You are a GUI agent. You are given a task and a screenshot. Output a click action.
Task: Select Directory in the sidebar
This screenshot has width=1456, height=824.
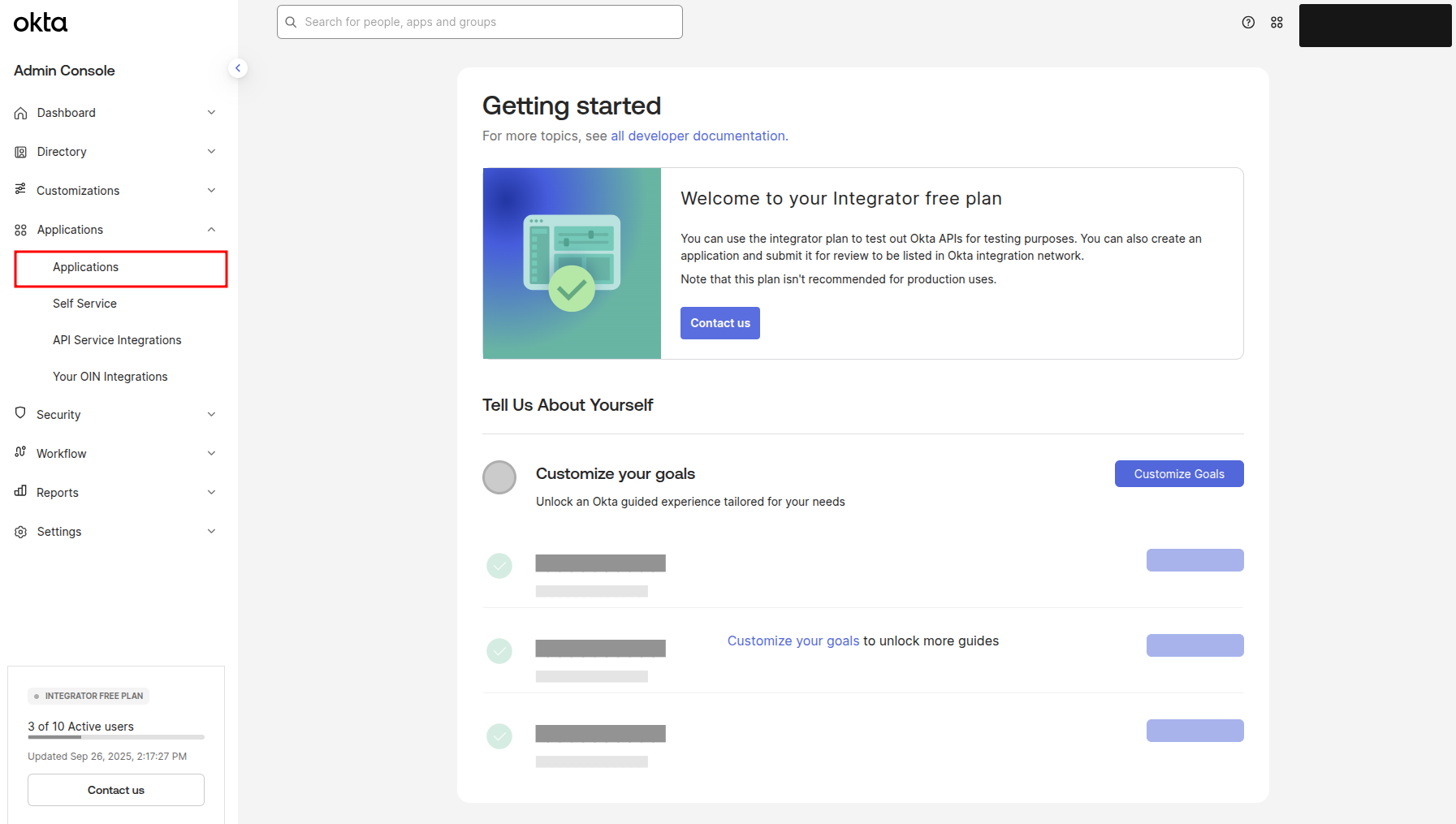point(62,152)
